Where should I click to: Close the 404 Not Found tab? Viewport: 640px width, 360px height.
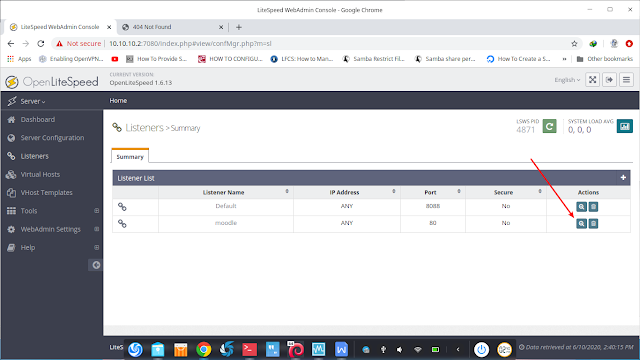pos(221,27)
